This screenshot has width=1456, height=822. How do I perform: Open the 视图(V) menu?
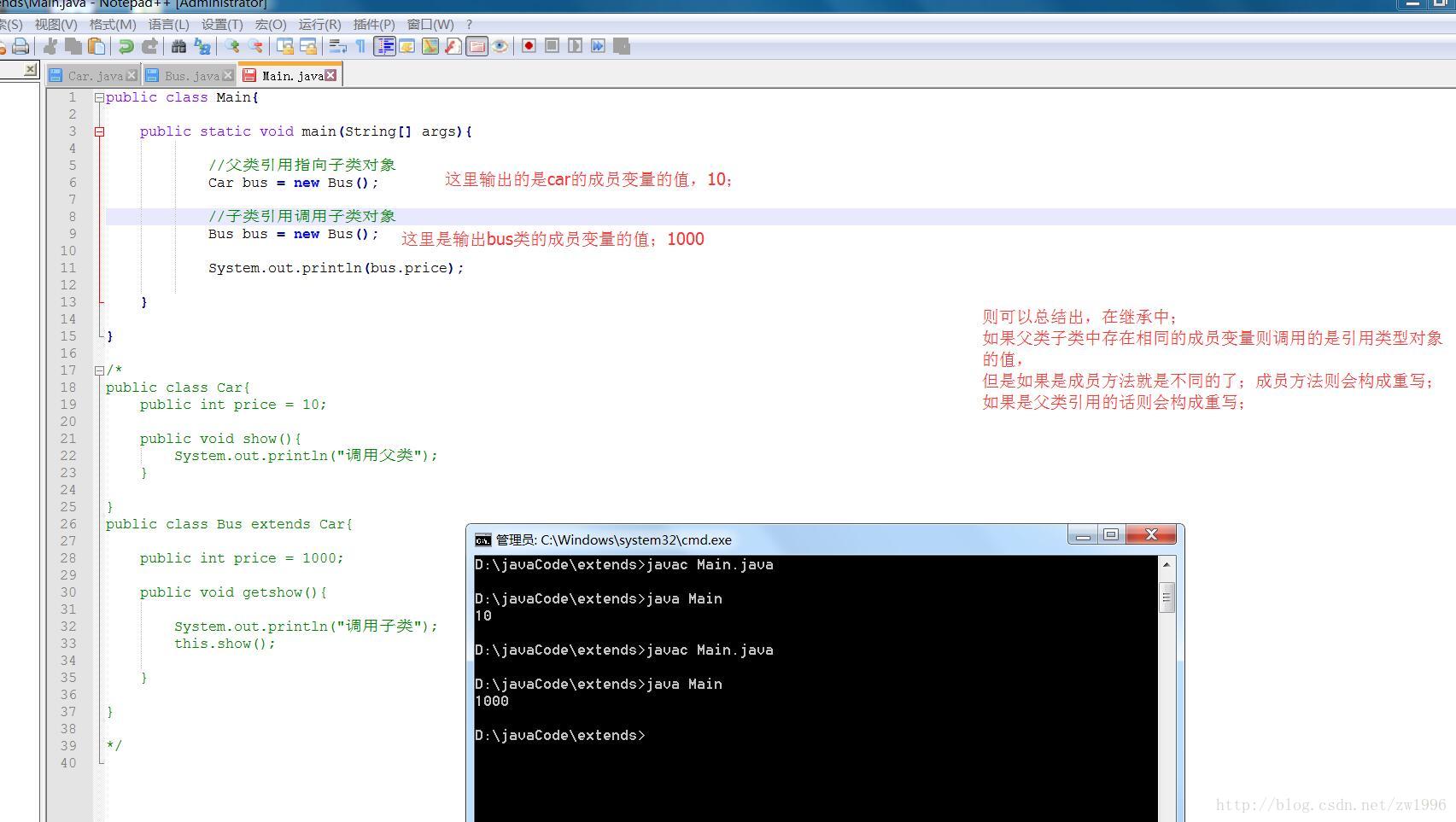click(x=56, y=24)
